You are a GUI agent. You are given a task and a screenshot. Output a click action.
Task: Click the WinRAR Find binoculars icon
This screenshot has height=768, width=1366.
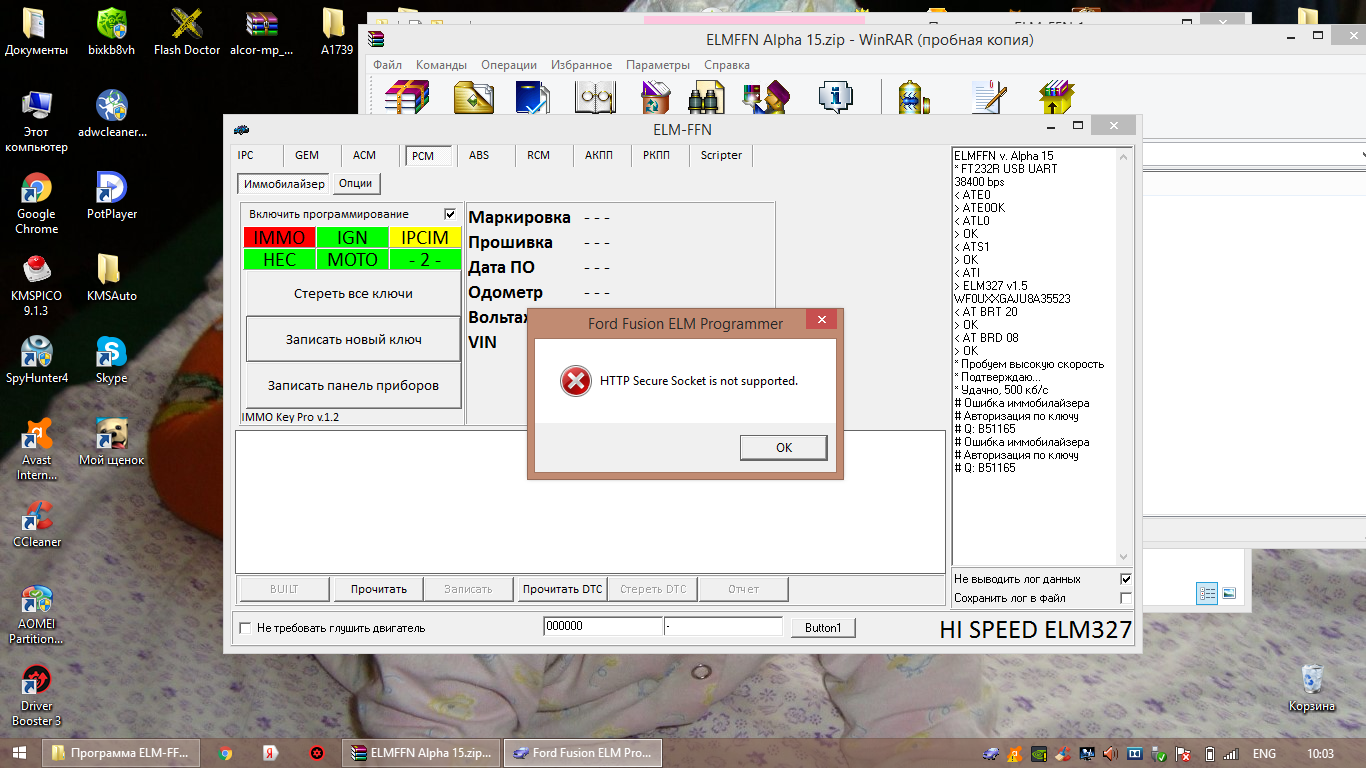click(706, 97)
